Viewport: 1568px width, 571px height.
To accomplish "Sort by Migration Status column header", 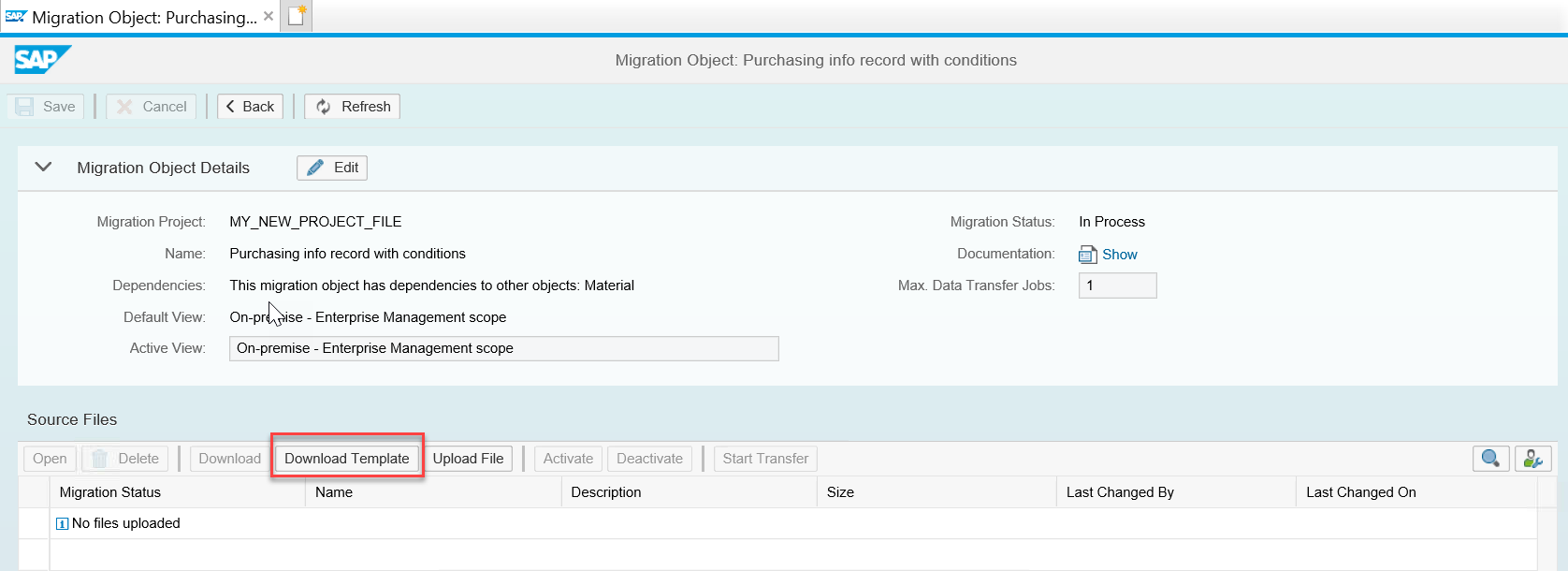I will [177, 492].
